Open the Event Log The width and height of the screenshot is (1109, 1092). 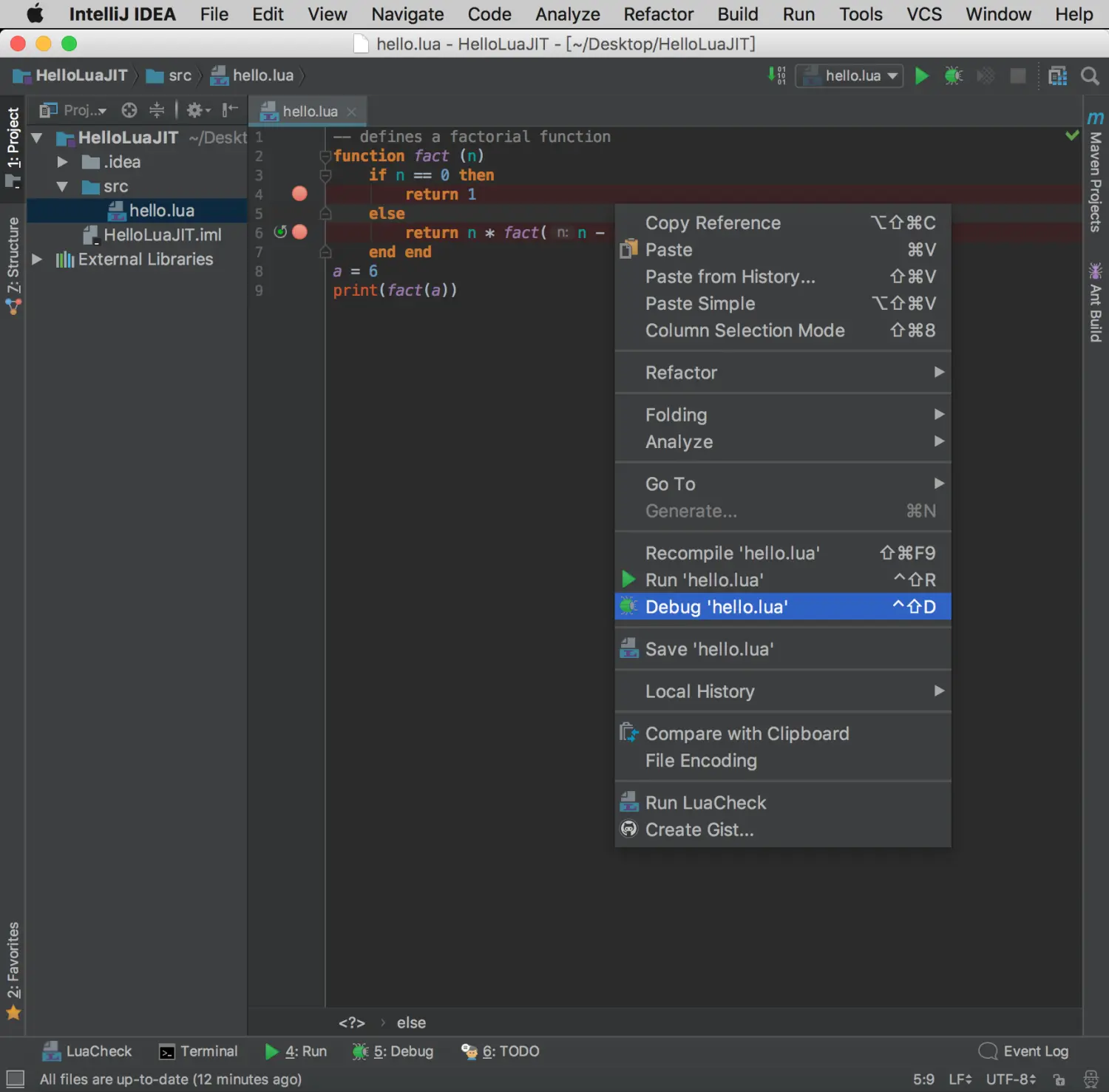pos(1023,1051)
